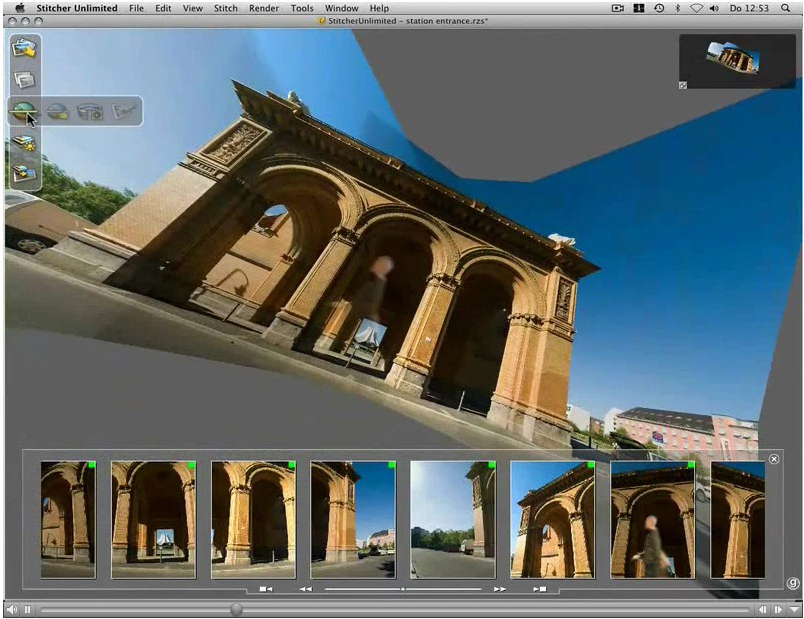Open the Stitch menu
The width and height of the screenshot is (804, 619).
click(x=225, y=7)
